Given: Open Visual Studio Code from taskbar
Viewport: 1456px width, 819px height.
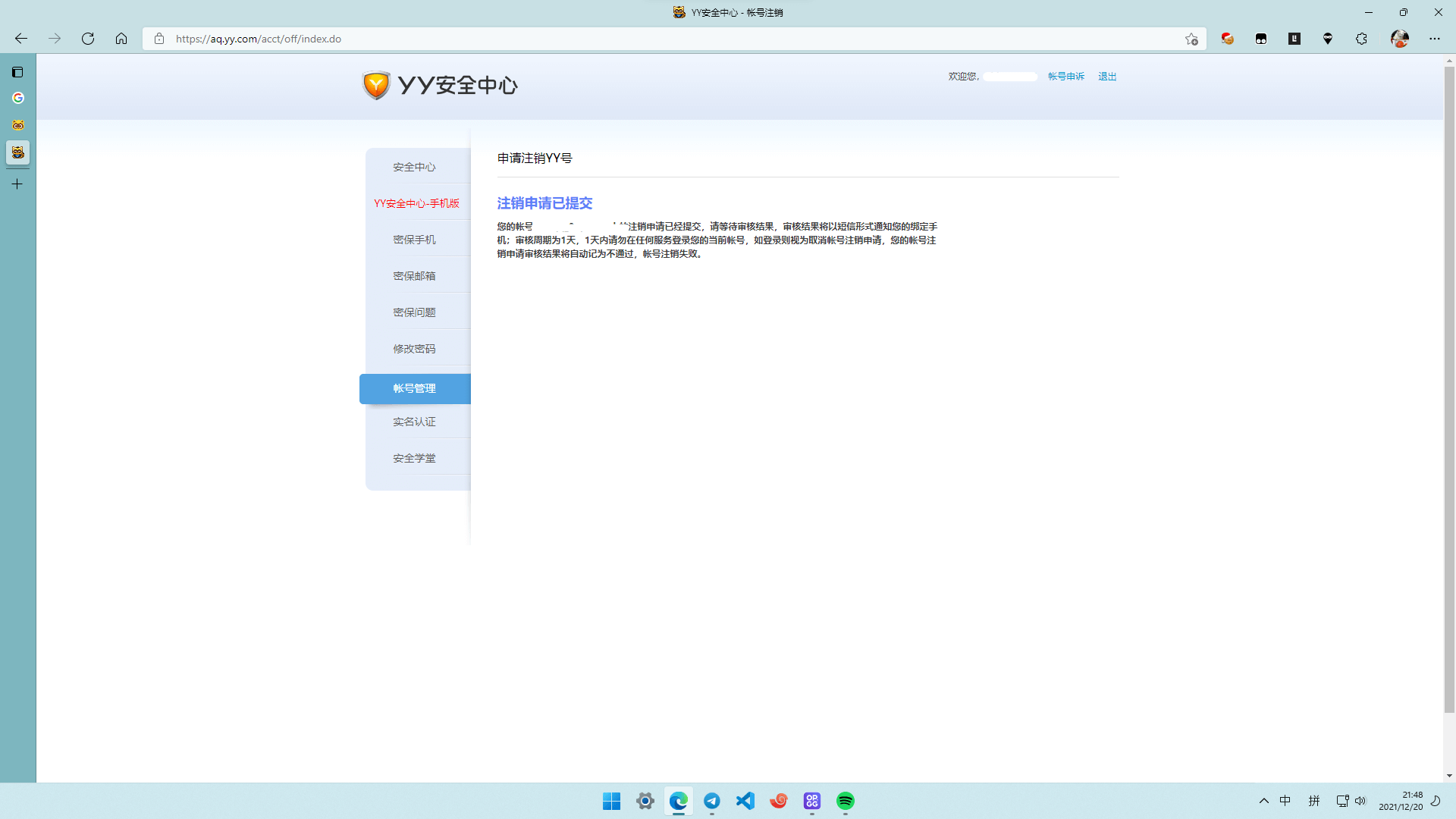Looking at the screenshot, I should coord(745,801).
